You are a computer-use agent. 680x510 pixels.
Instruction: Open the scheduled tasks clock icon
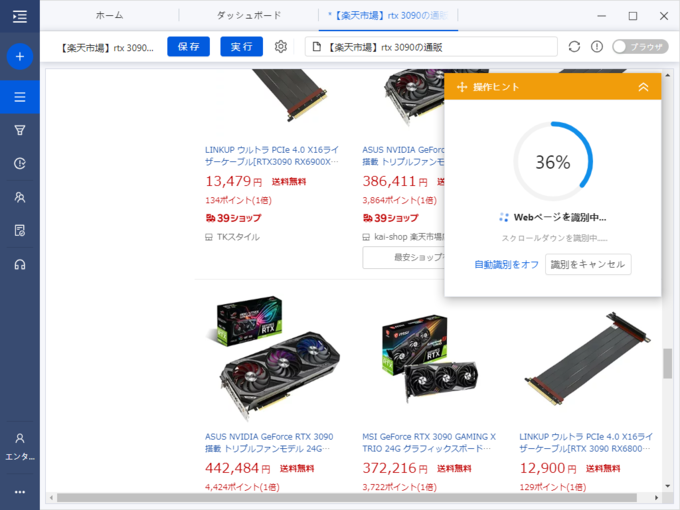[20, 163]
